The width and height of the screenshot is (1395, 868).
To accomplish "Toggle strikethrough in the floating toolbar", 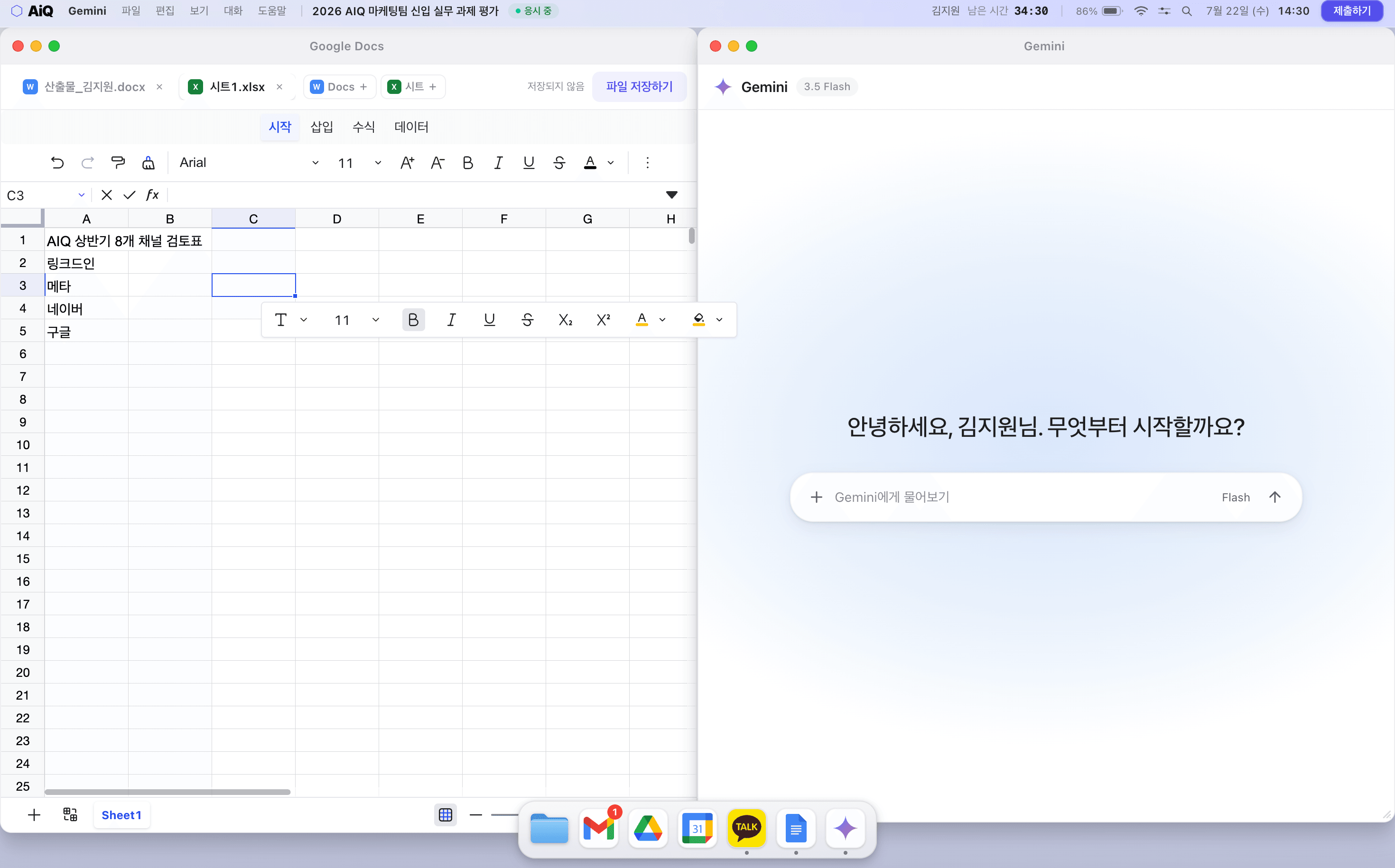I will pos(527,320).
